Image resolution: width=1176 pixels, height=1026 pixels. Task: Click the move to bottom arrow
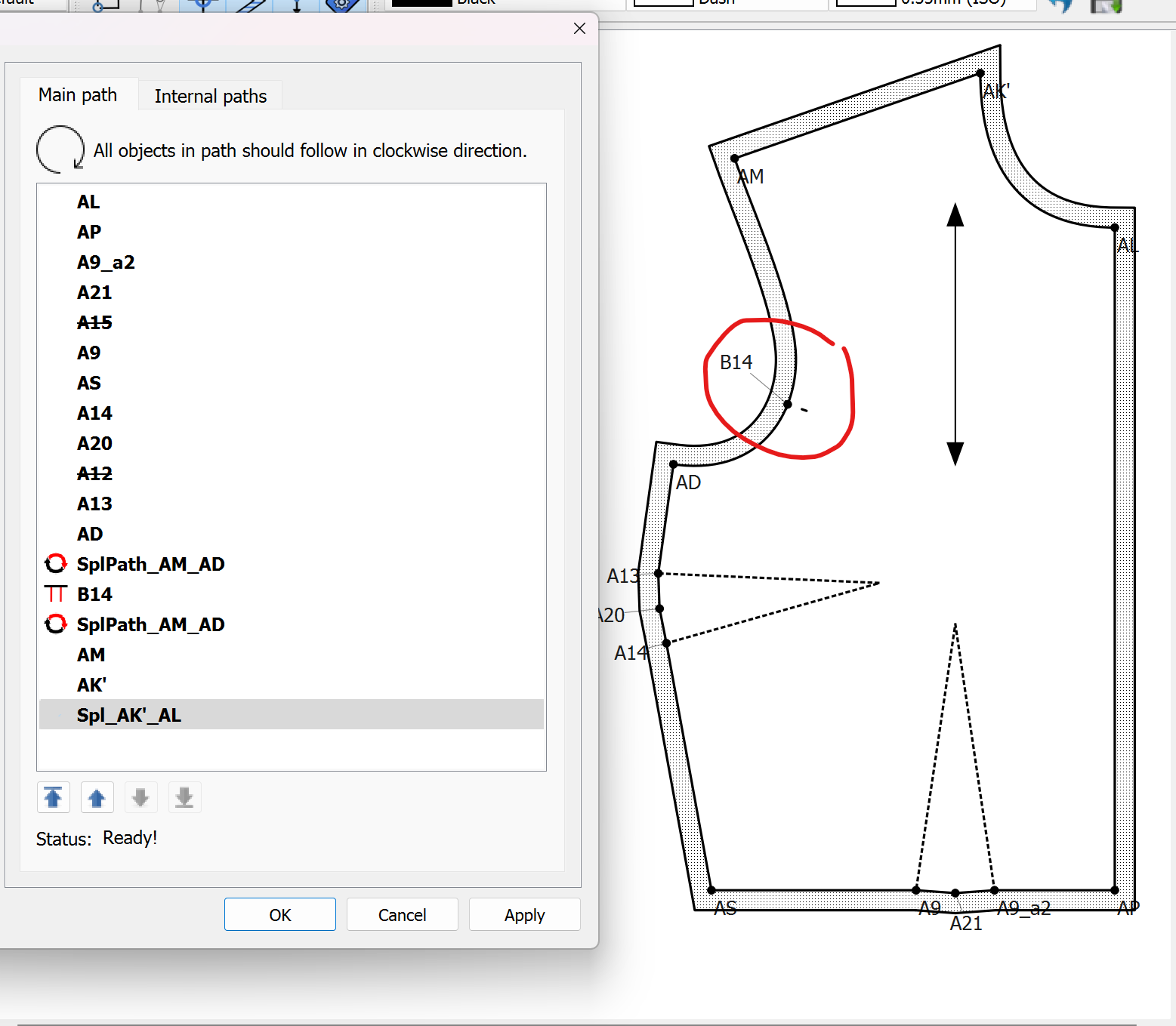[184, 797]
